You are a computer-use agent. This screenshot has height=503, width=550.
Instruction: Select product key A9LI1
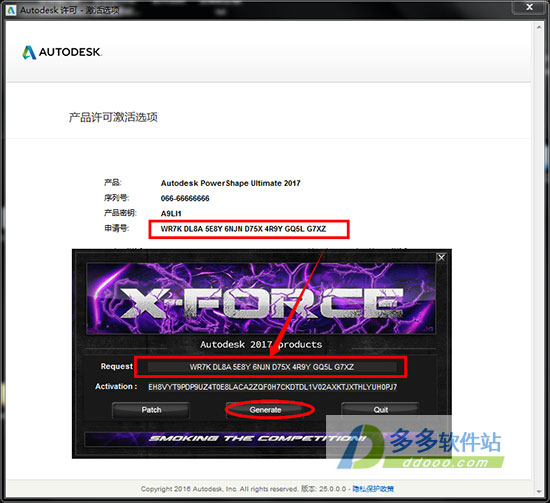[171, 214]
